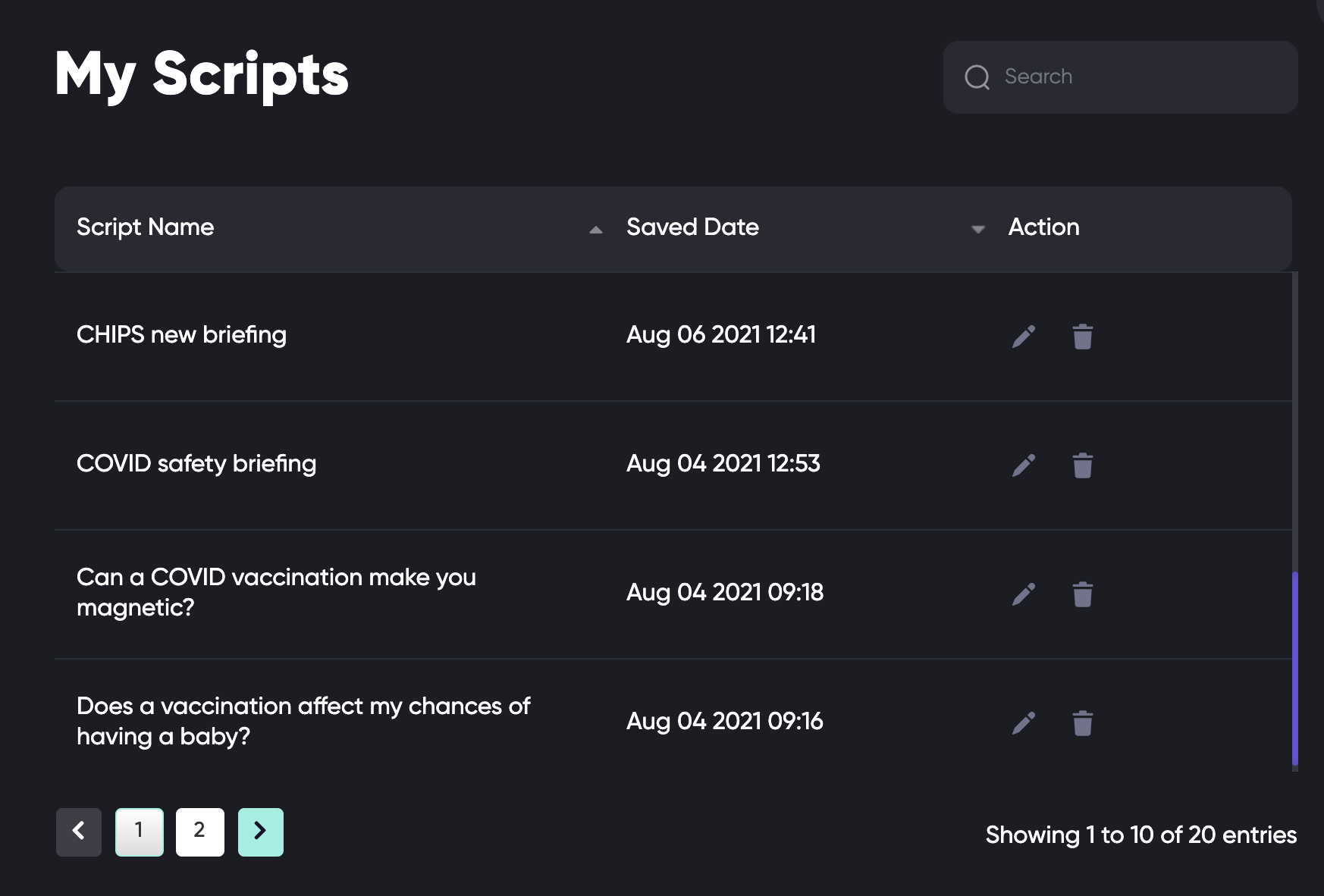Screen dimensions: 1324x896
Task: Delete the having a baby script
Action: (x=1083, y=723)
